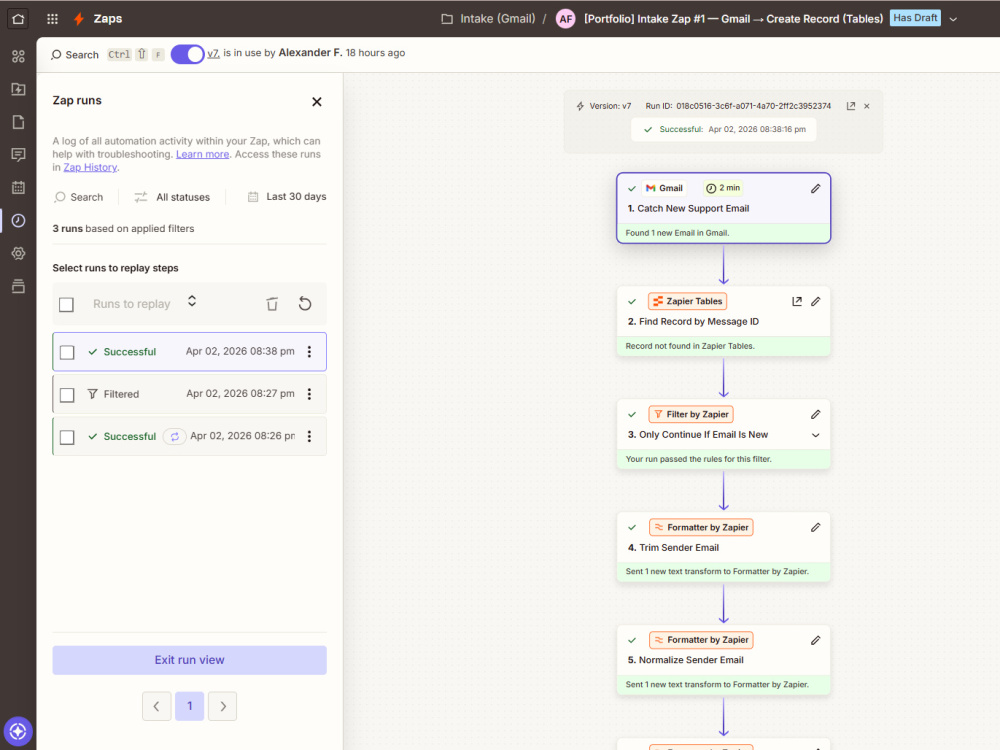The height and width of the screenshot is (750, 1000).
Task: Open the AI assistant button at bottom left
Action: click(x=18, y=731)
